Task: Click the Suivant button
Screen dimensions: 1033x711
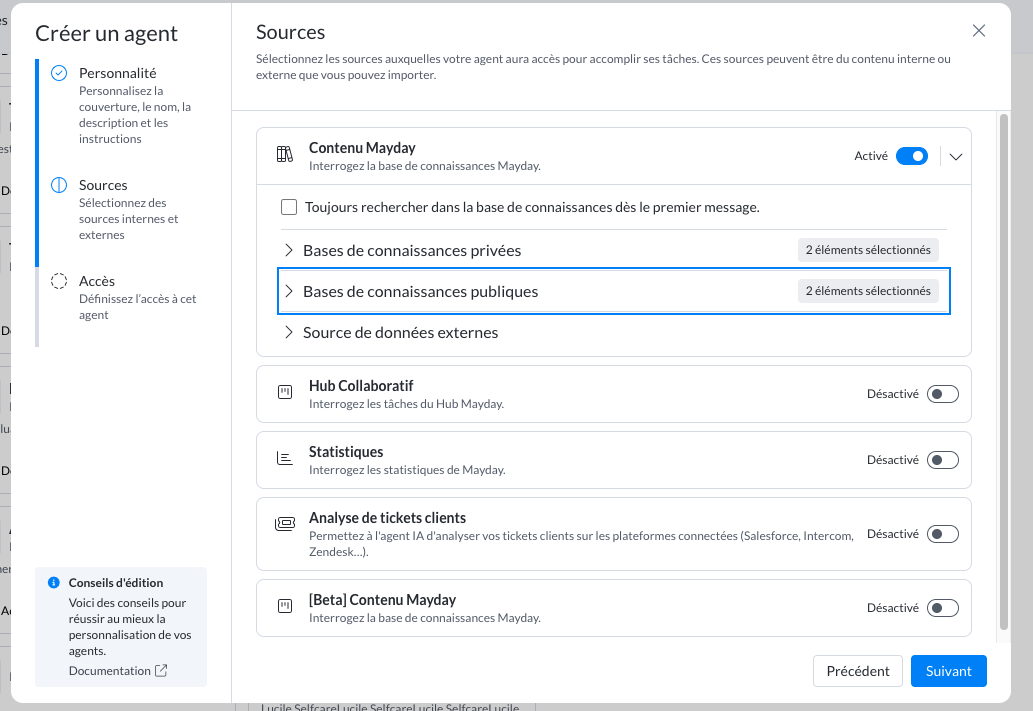Action: pos(948,671)
